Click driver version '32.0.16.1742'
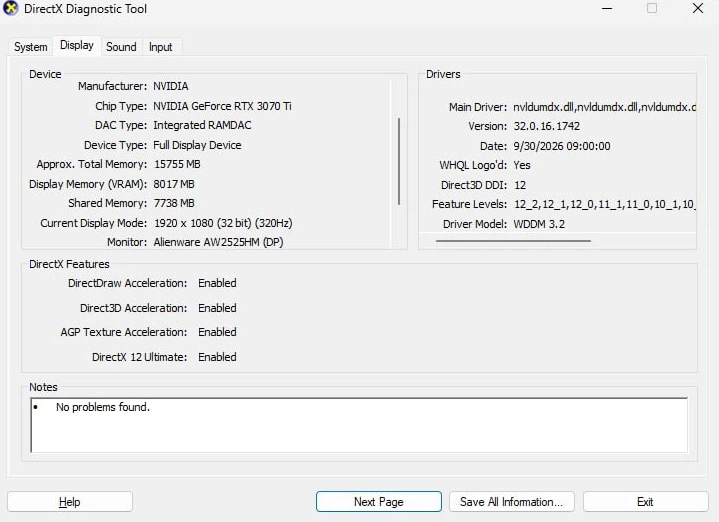The width and height of the screenshot is (719, 522). (x=547, y=126)
